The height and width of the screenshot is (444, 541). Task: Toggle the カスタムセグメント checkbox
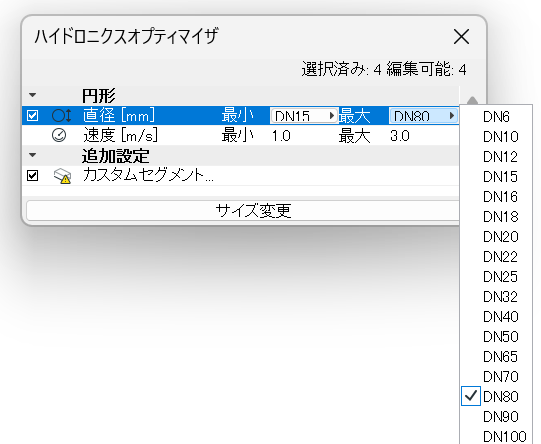pyautogui.click(x=32, y=176)
